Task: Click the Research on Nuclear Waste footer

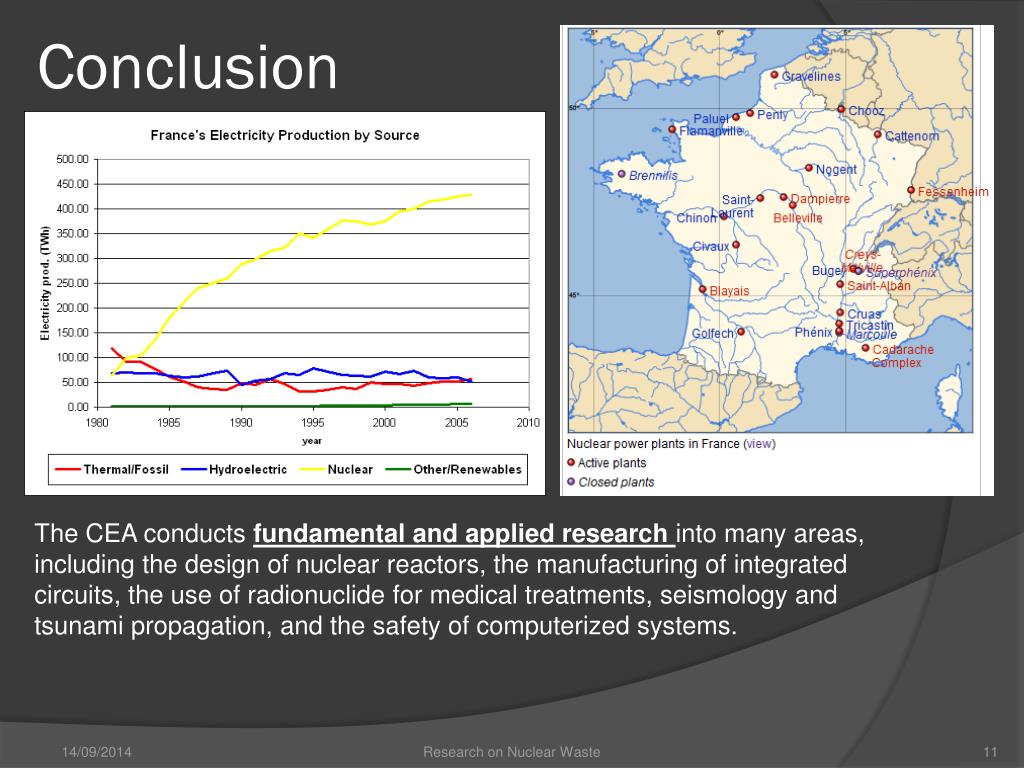Action: click(x=511, y=752)
